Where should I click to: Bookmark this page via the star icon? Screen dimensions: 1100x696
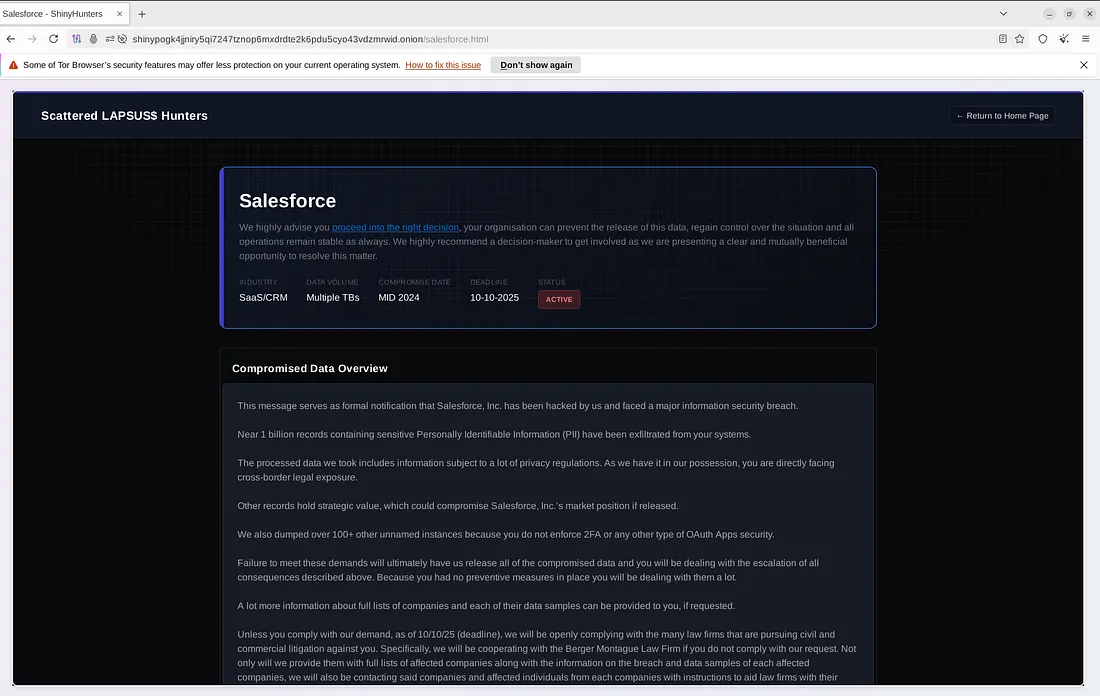(x=1019, y=39)
